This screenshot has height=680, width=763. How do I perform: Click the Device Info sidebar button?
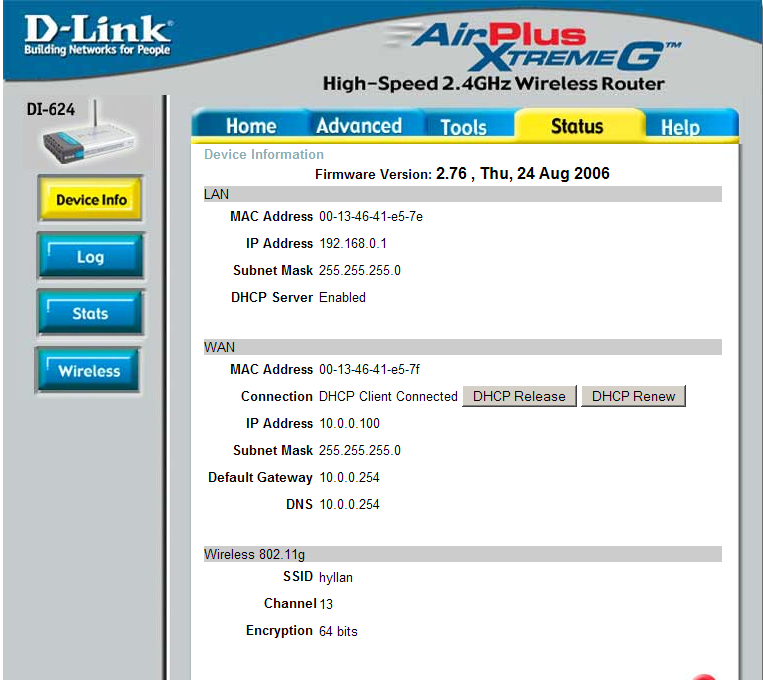[91, 199]
